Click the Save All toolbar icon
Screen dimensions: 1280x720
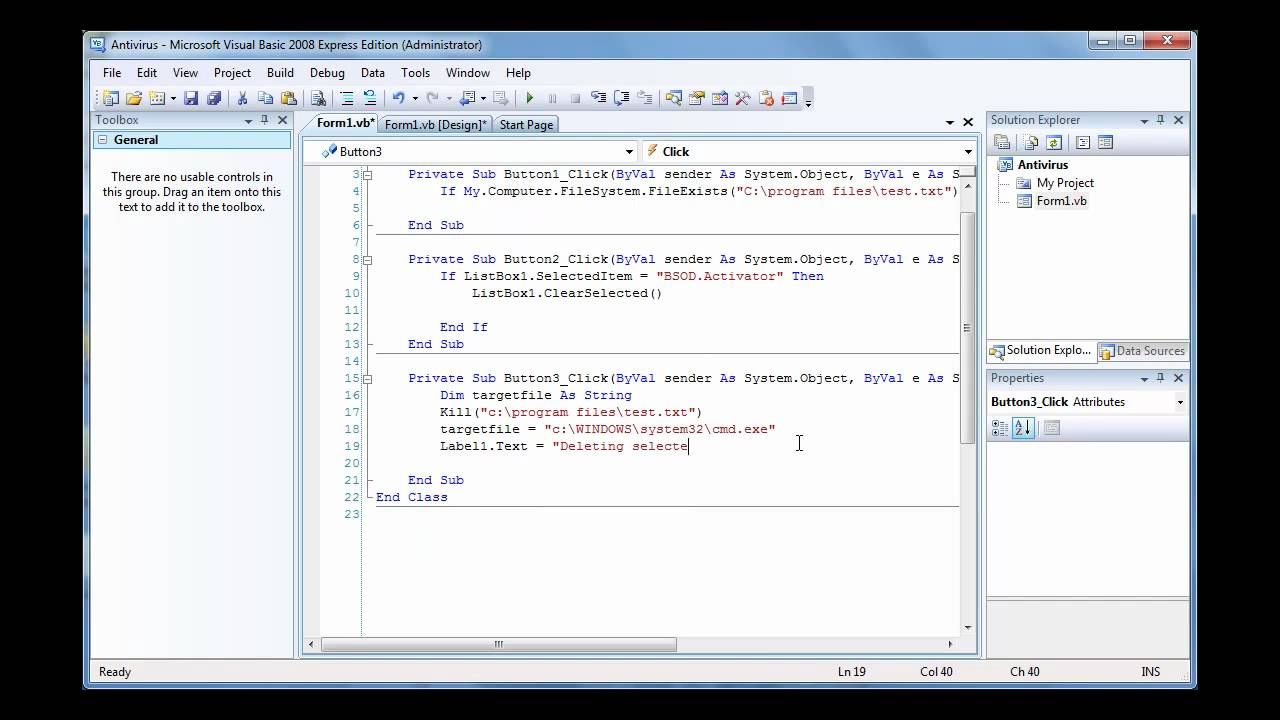click(213, 98)
